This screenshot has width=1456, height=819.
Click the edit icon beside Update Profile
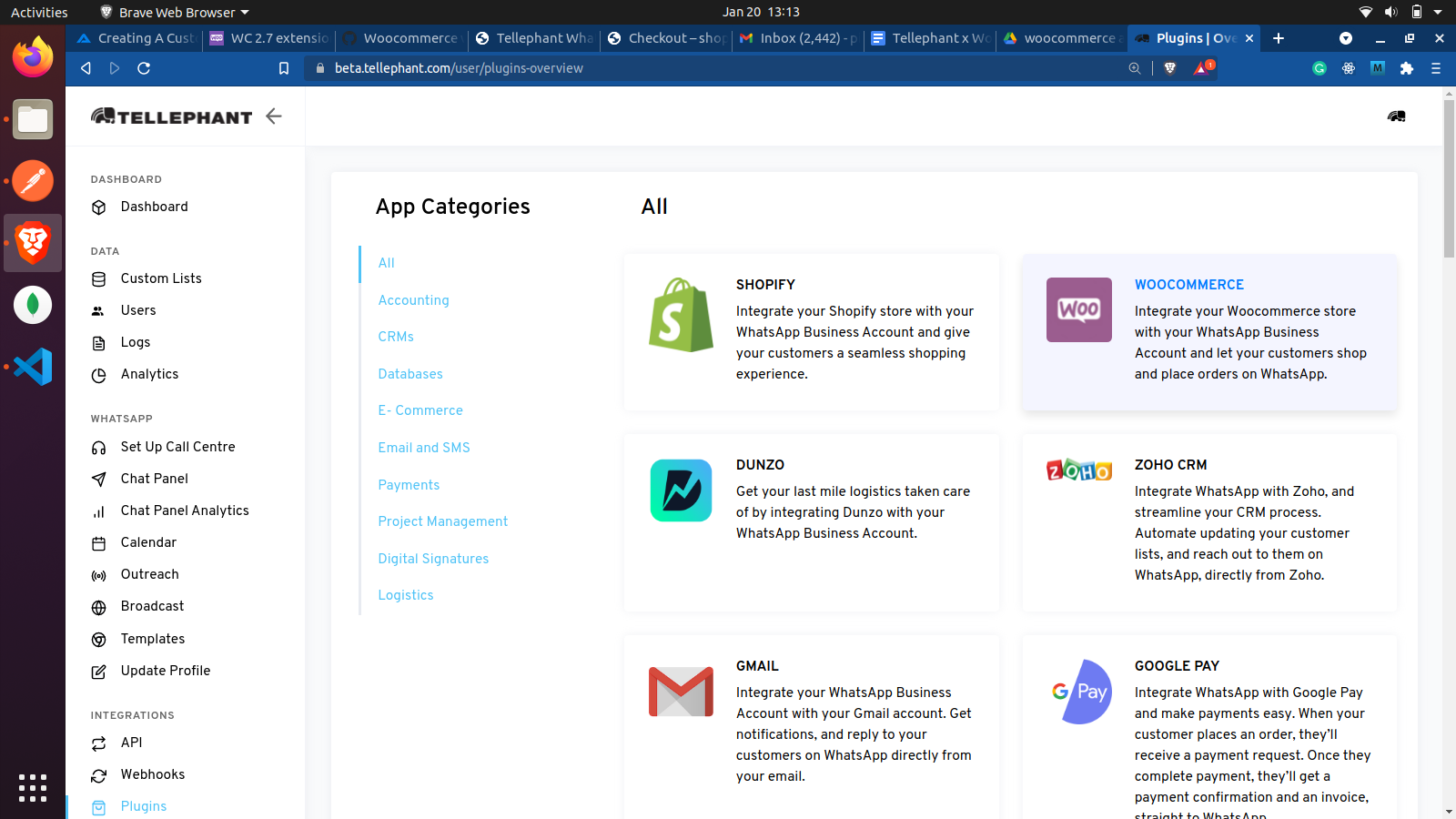(99, 672)
